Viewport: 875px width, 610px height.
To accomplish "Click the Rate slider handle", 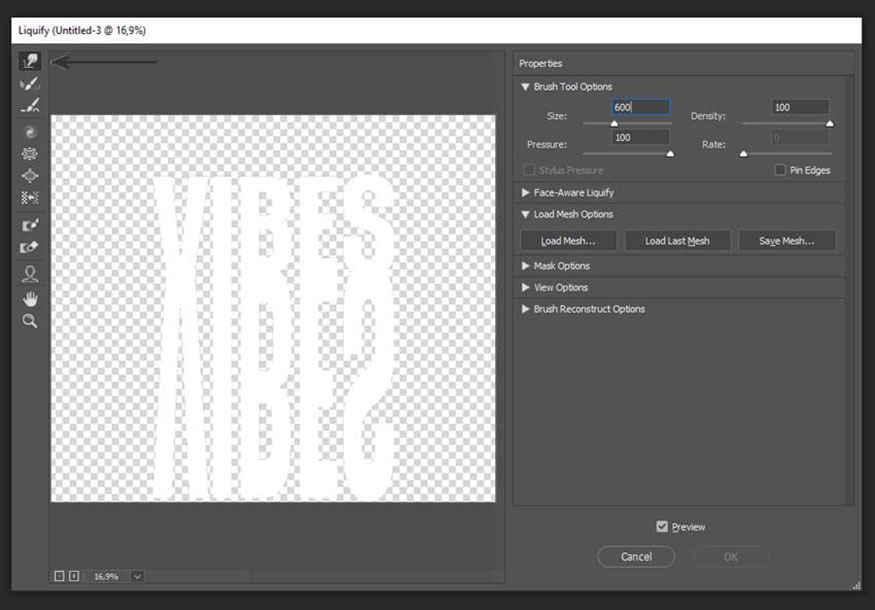I will pyautogui.click(x=743, y=153).
